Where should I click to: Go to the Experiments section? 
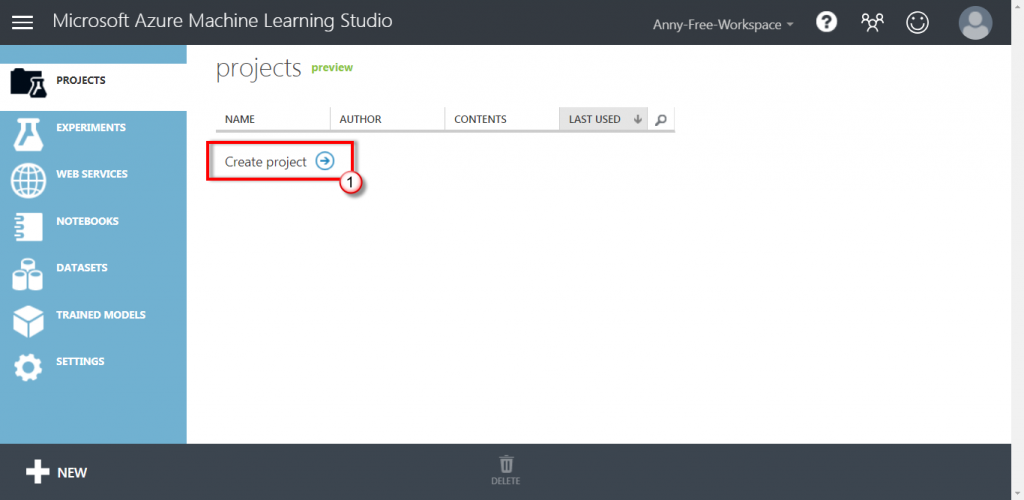[x=93, y=134]
